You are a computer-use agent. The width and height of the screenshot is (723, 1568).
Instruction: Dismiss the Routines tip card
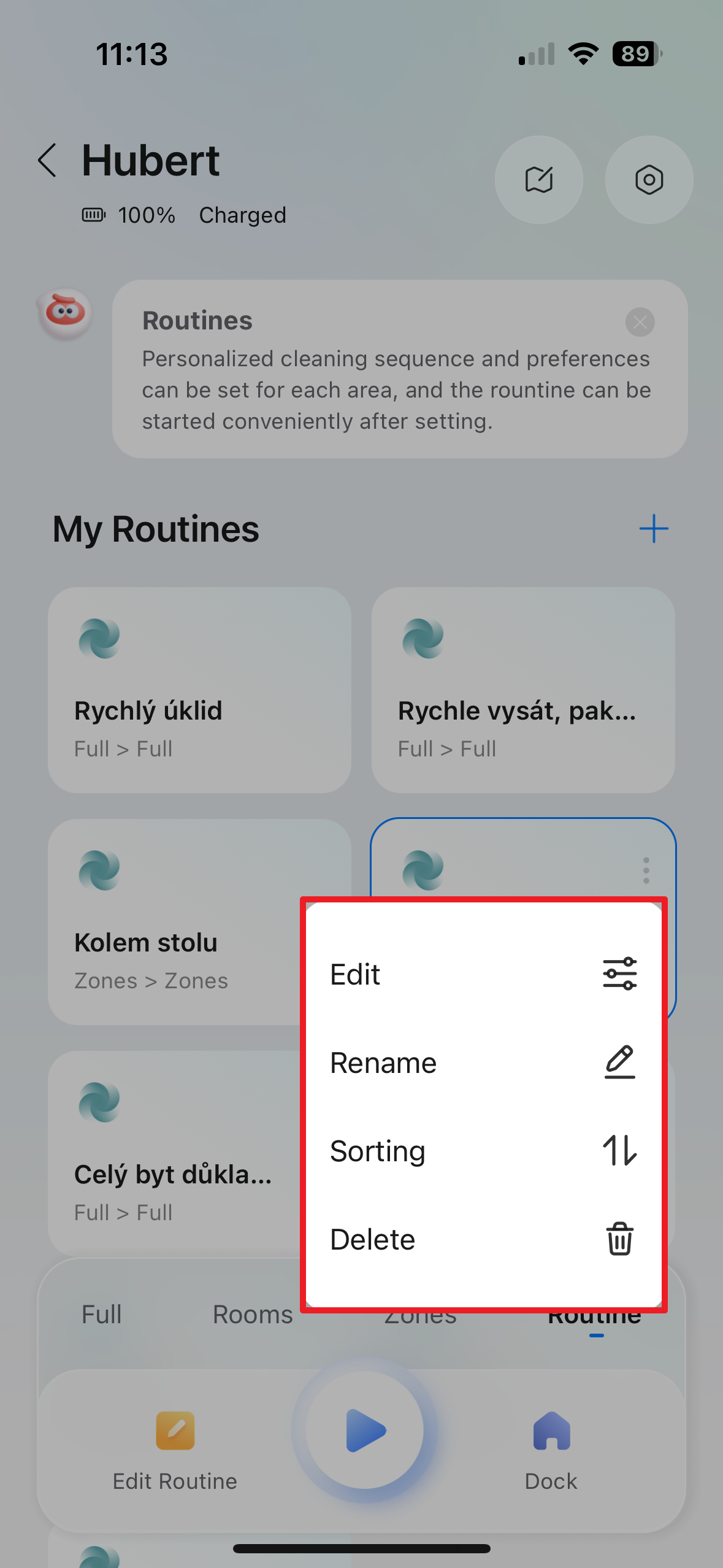[640, 322]
